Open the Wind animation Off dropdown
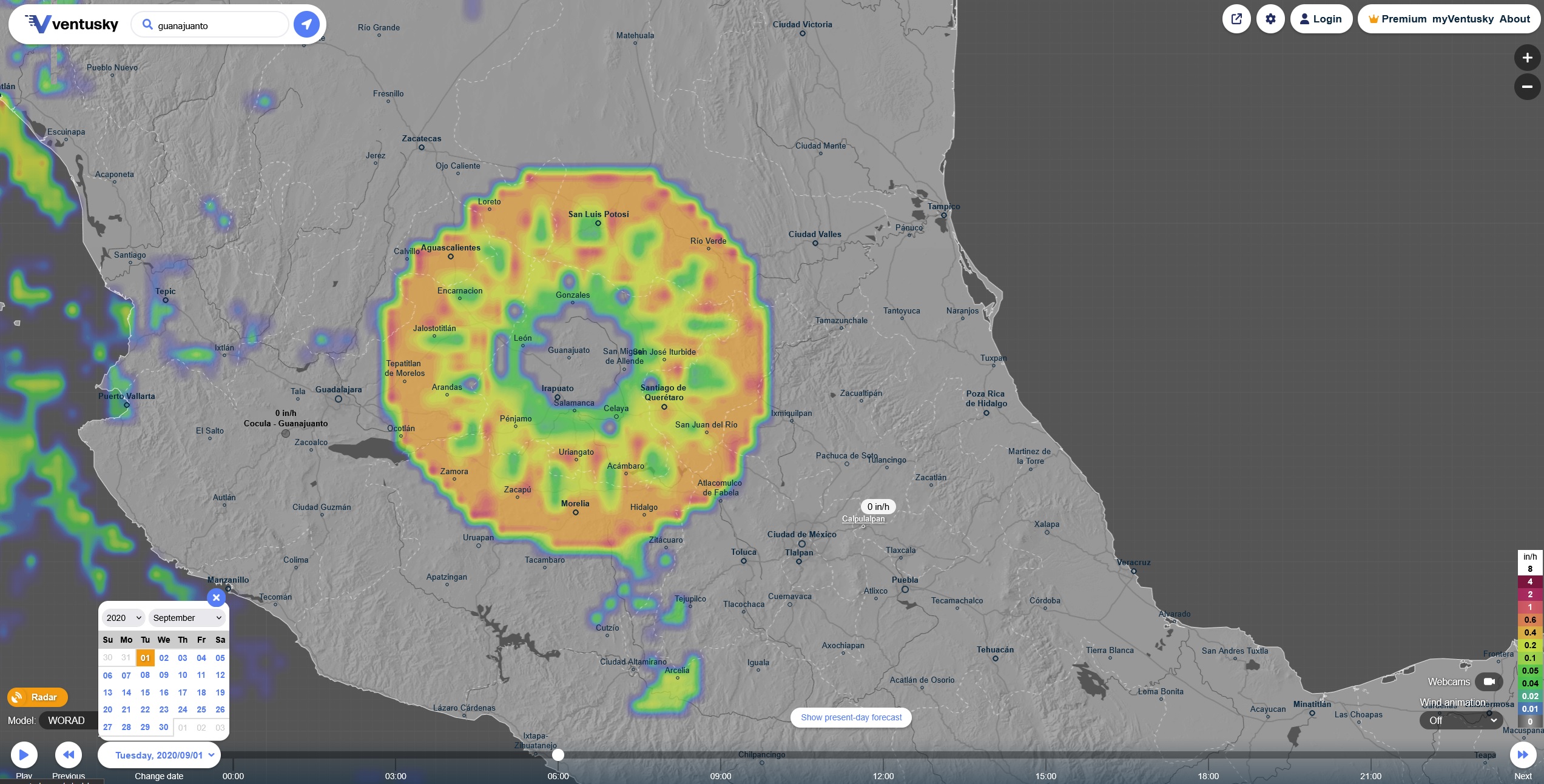Screen dimensions: 1544x784 [x=1461, y=720]
